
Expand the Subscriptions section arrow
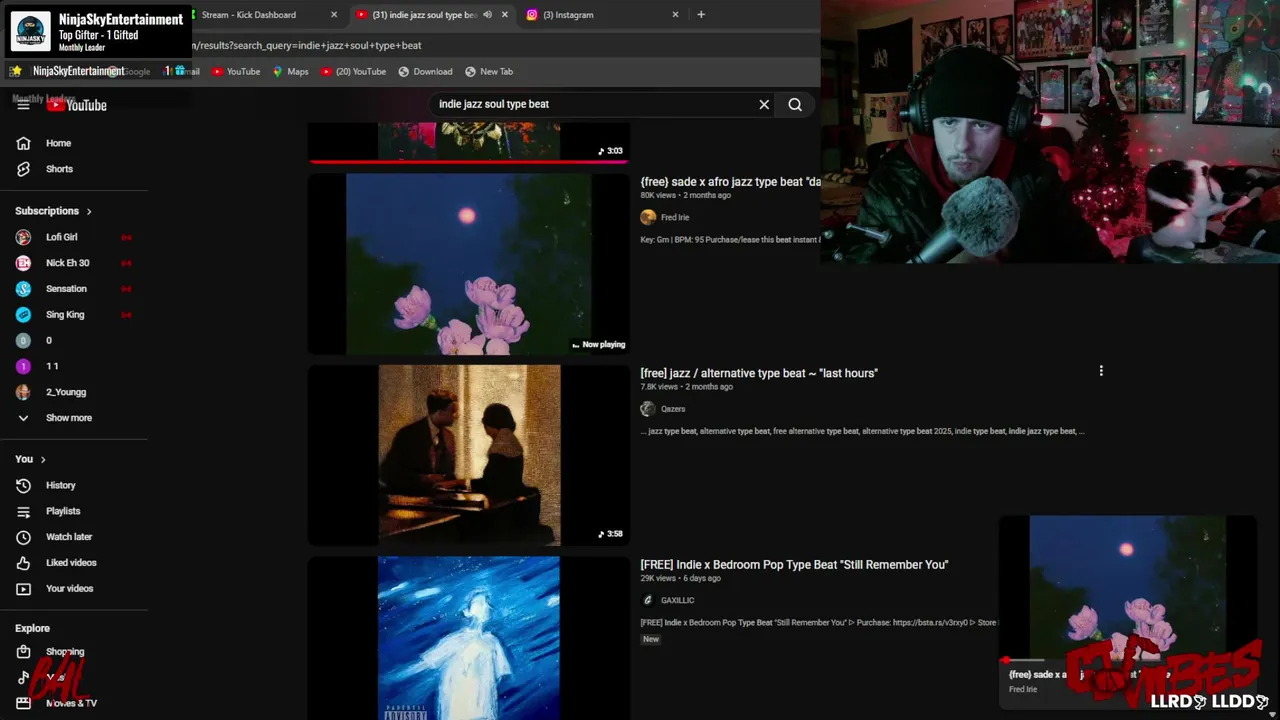click(x=89, y=212)
